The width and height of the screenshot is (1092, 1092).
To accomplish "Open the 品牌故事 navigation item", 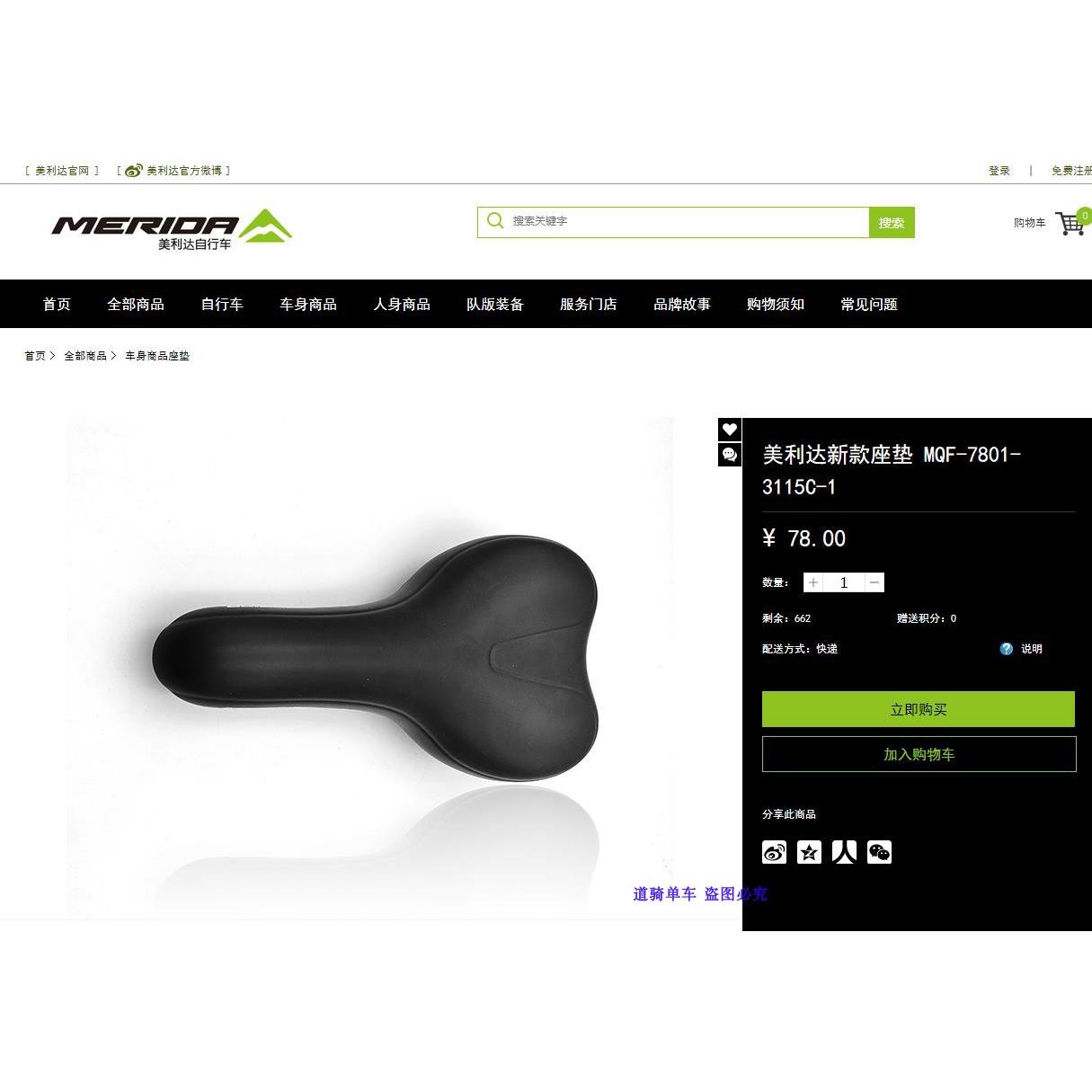I will point(682,304).
